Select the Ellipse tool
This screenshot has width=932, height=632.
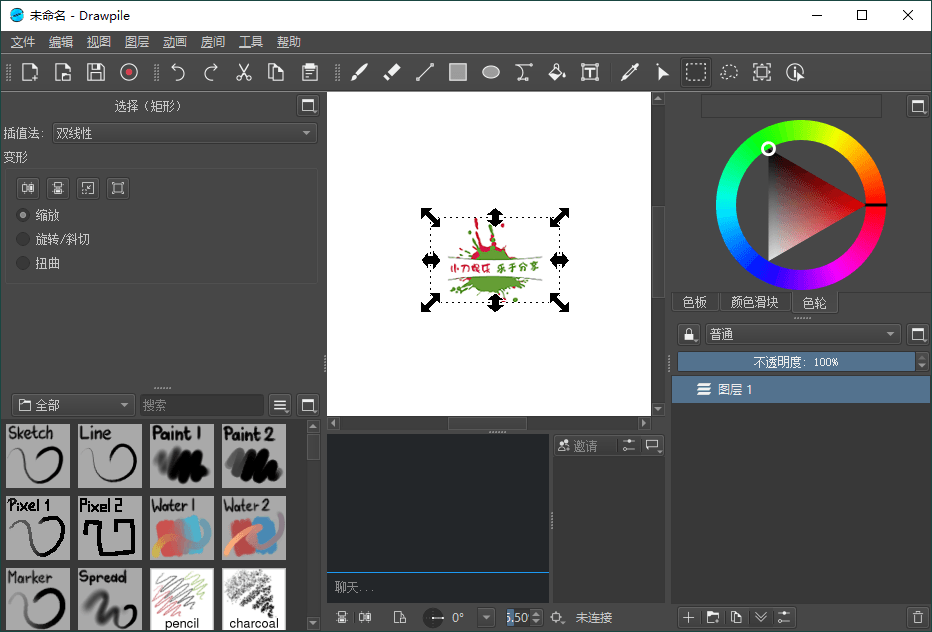click(490, 72)
